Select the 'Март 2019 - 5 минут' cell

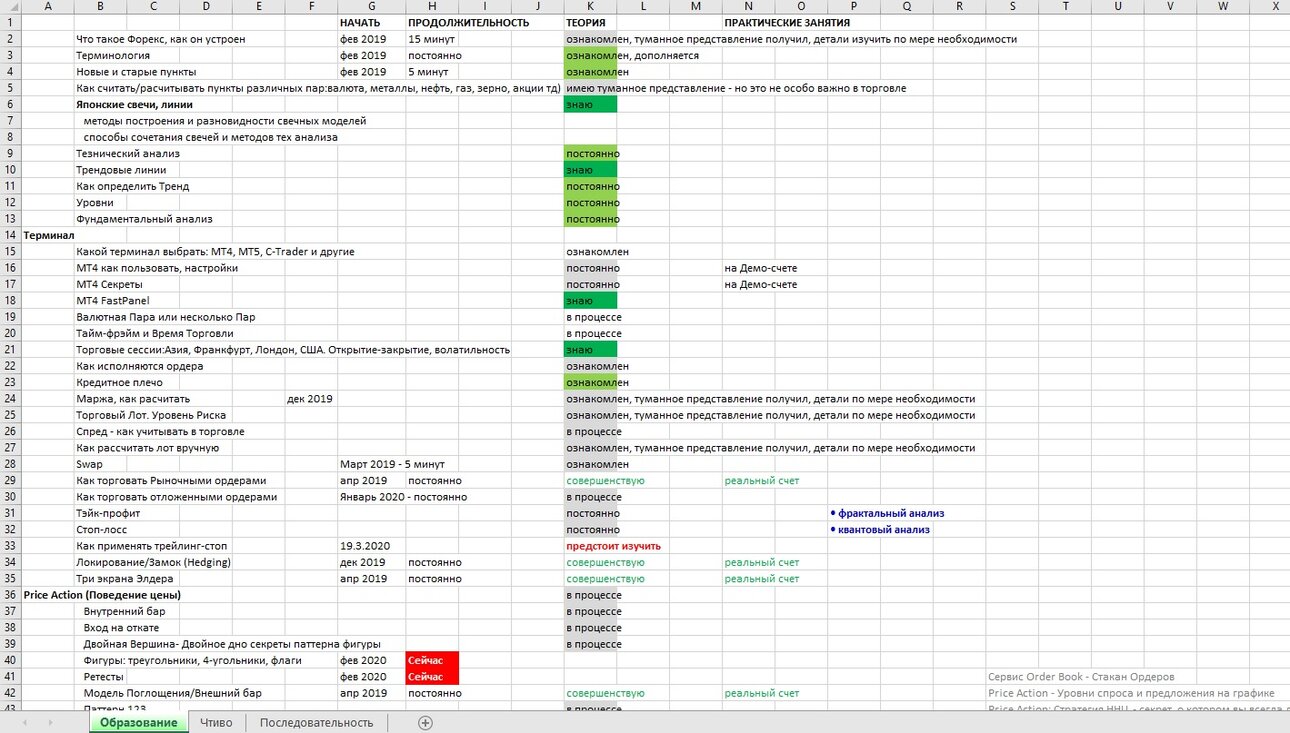[x=392, y=464]
